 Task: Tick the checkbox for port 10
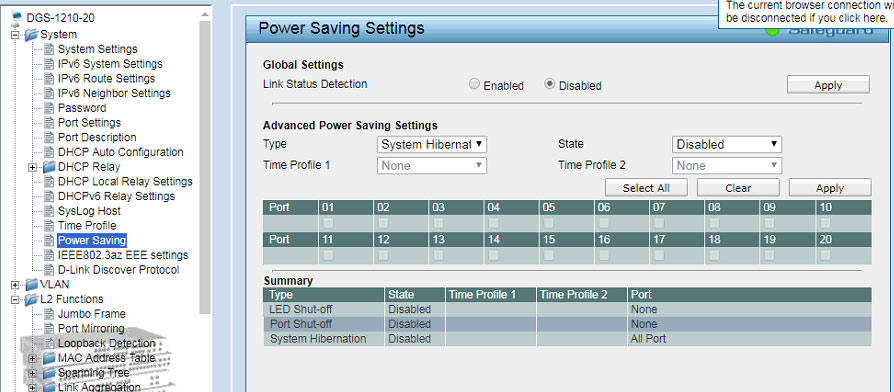pos(826,223)
